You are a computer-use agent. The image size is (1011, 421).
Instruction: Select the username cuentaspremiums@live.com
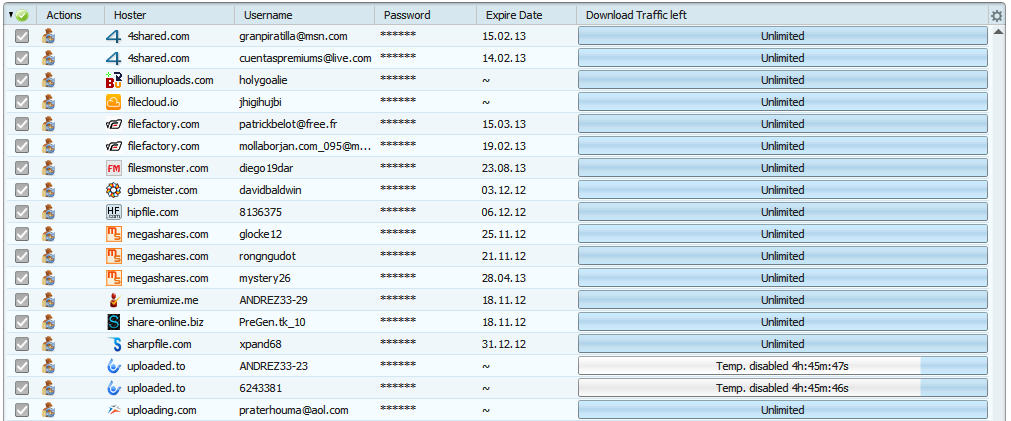coord(305,59)
